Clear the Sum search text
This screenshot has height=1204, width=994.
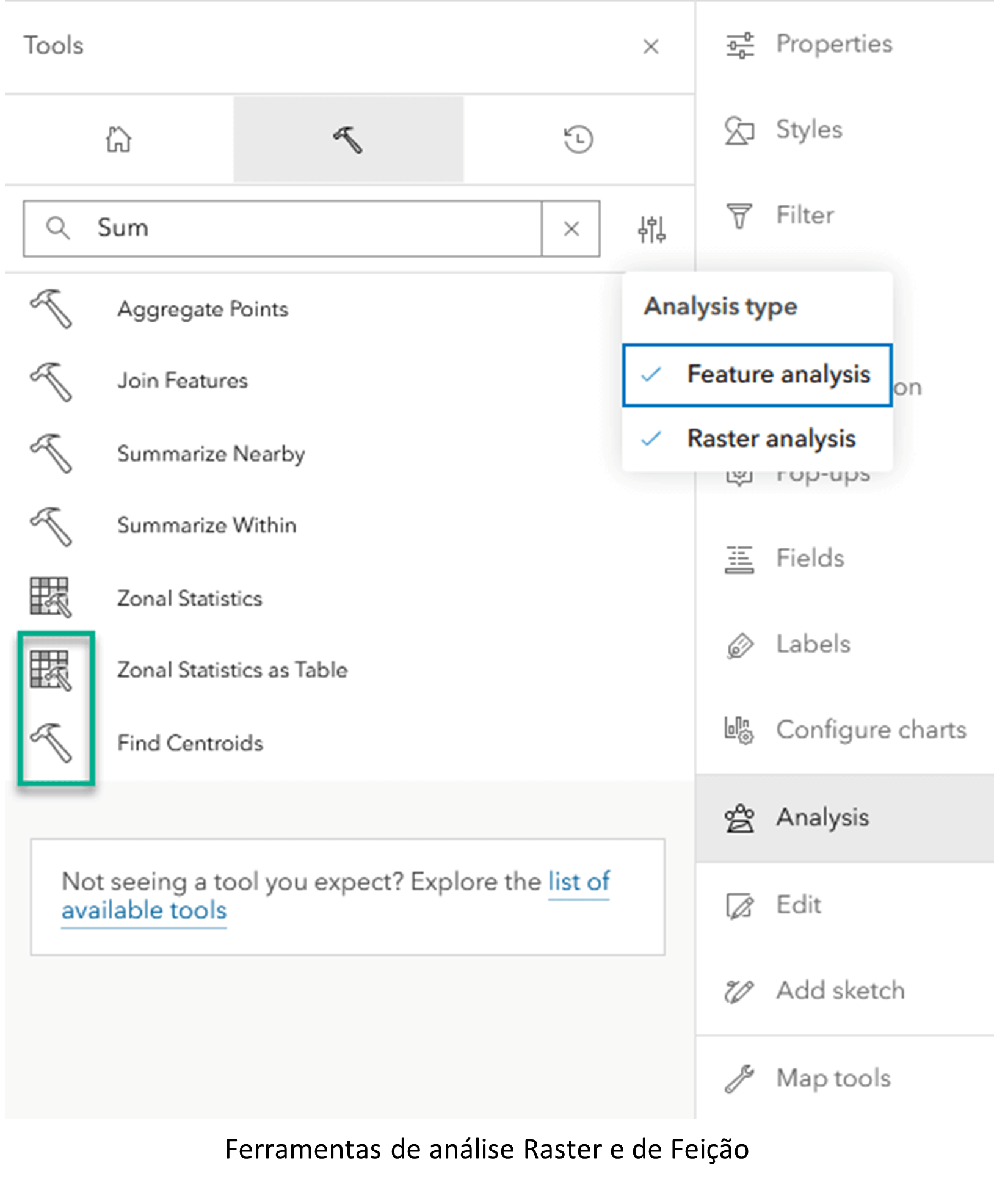point(571,229)
